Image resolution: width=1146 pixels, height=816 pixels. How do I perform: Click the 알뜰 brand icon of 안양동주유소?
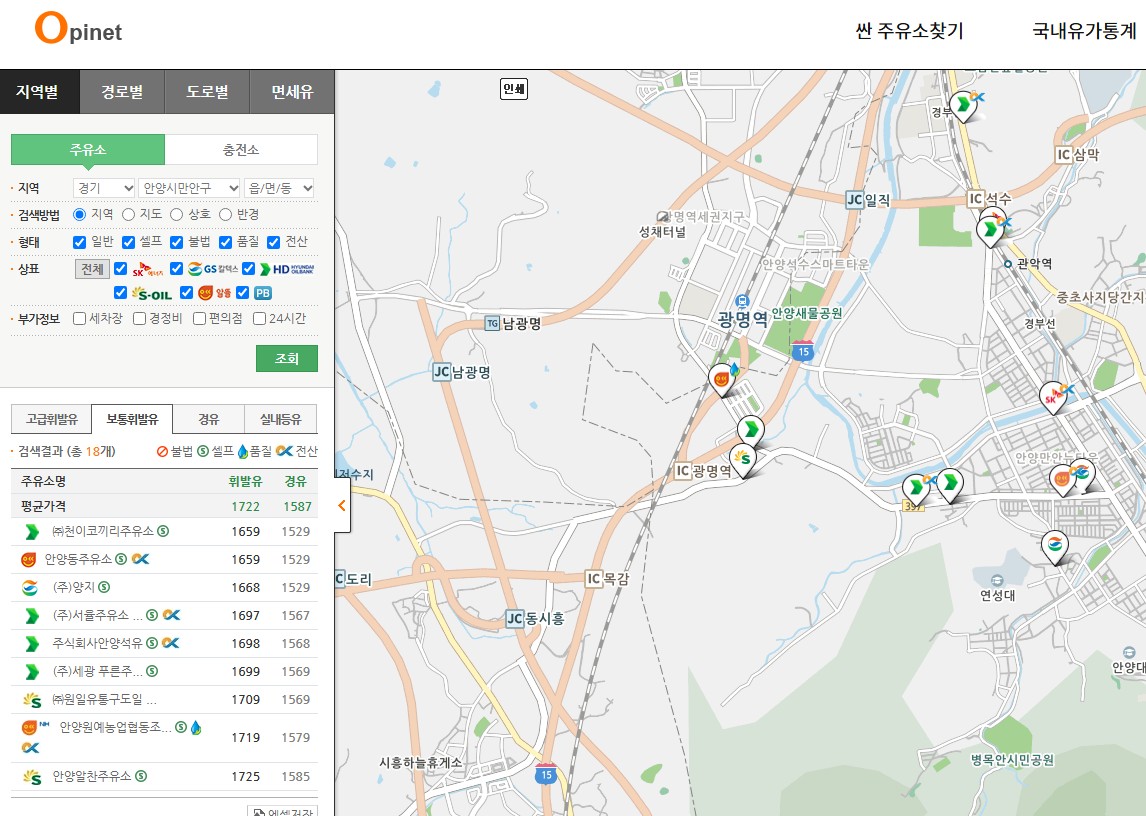(29, 559)
